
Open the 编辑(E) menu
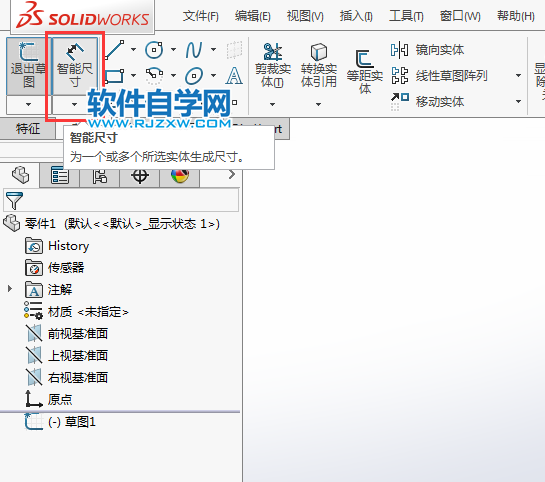pos(252,16)
